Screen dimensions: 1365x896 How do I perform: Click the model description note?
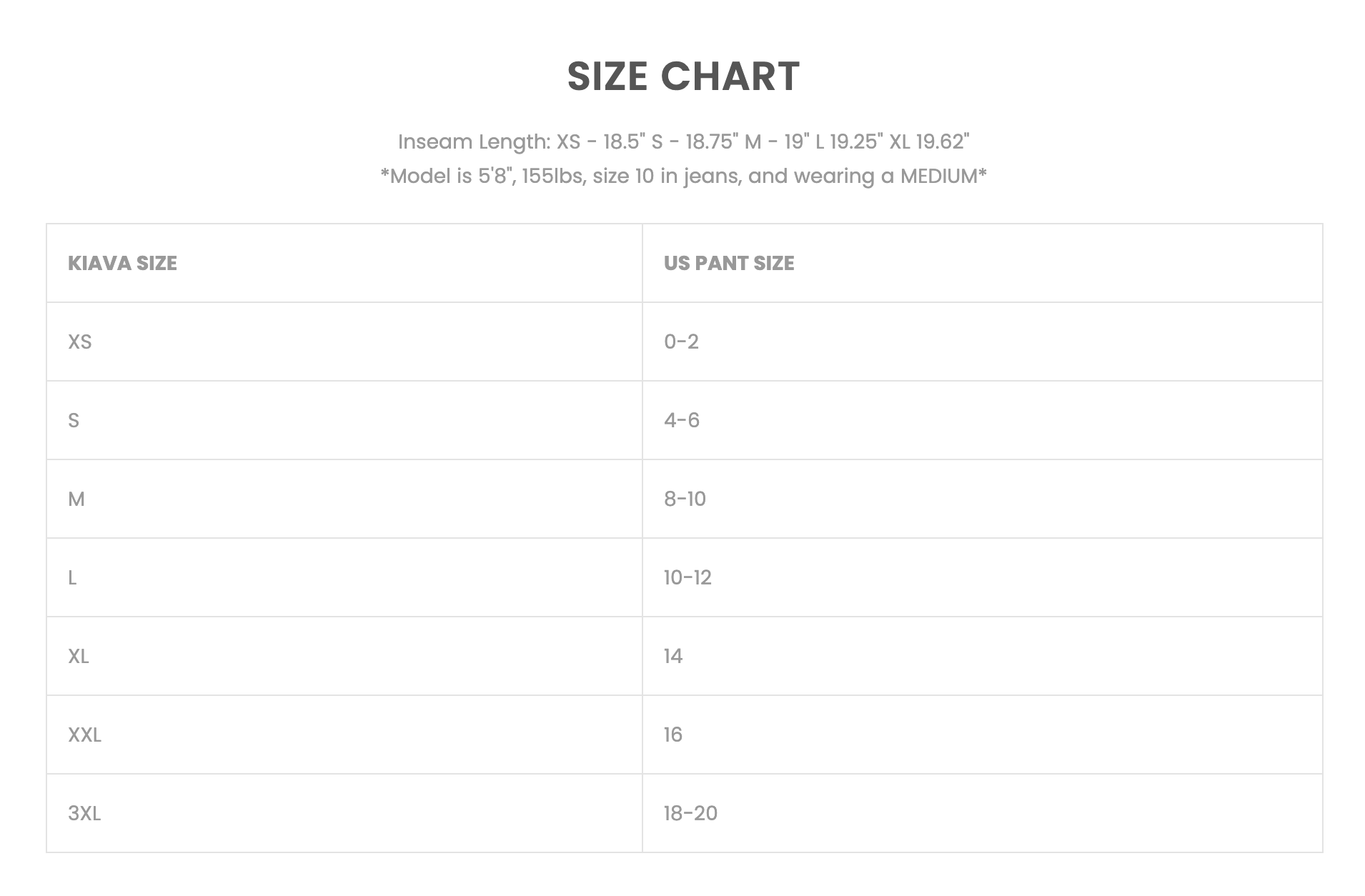[682, 176]
